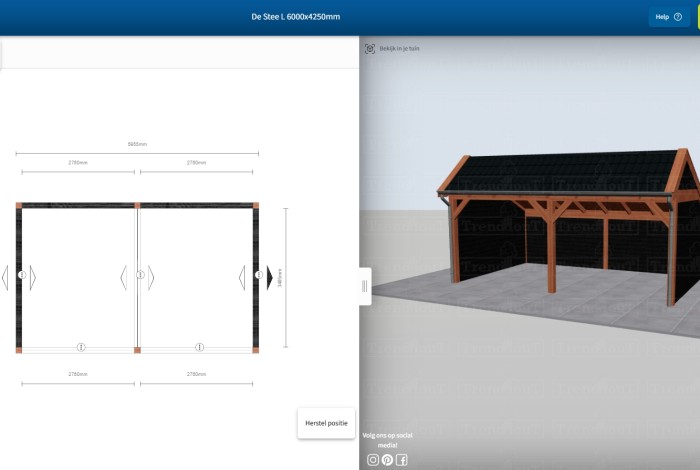Viewport: 700px width, 470px height.
Task: Click info icon on middle divider wall
Action: click(140, 275)
